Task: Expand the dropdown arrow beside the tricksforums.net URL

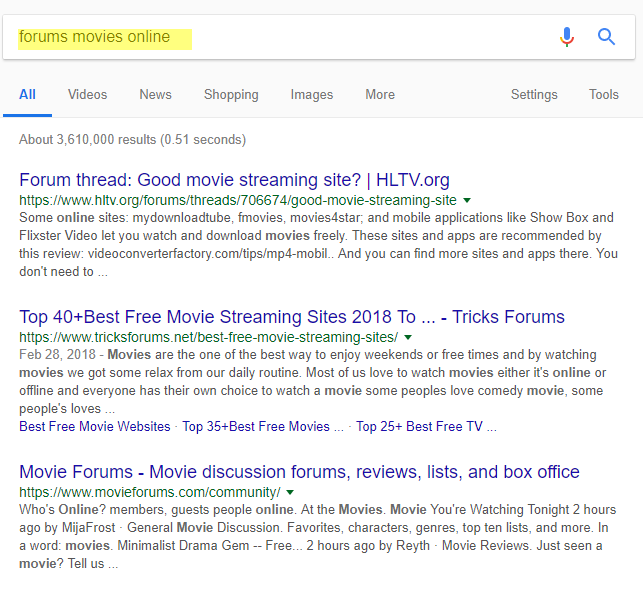Action: (408, 338)
